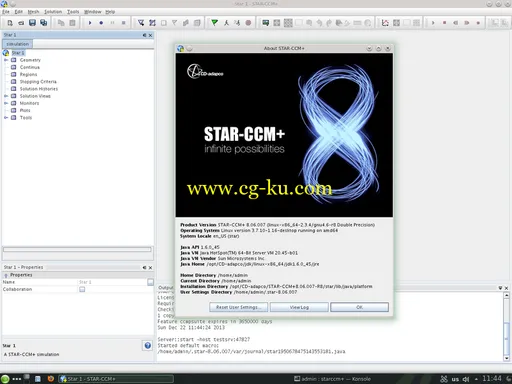This screenshot has width=512, height=384.
Task: Open the File menu
Action: [x=6, y=12]
